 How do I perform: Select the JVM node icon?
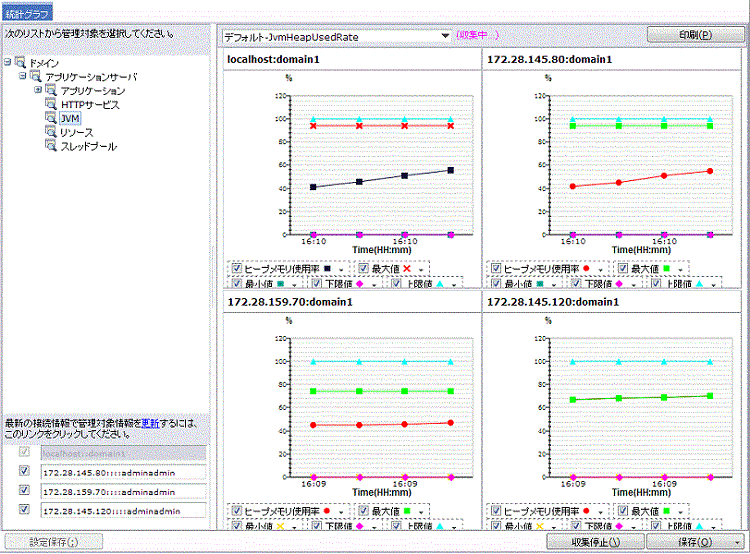coord(51,119)
